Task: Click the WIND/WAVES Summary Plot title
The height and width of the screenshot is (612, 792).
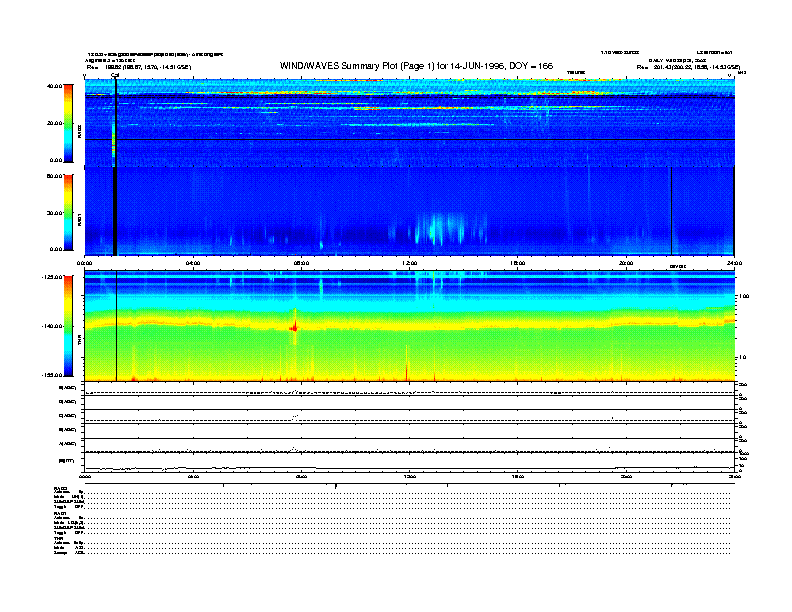Action: (416, 66)
